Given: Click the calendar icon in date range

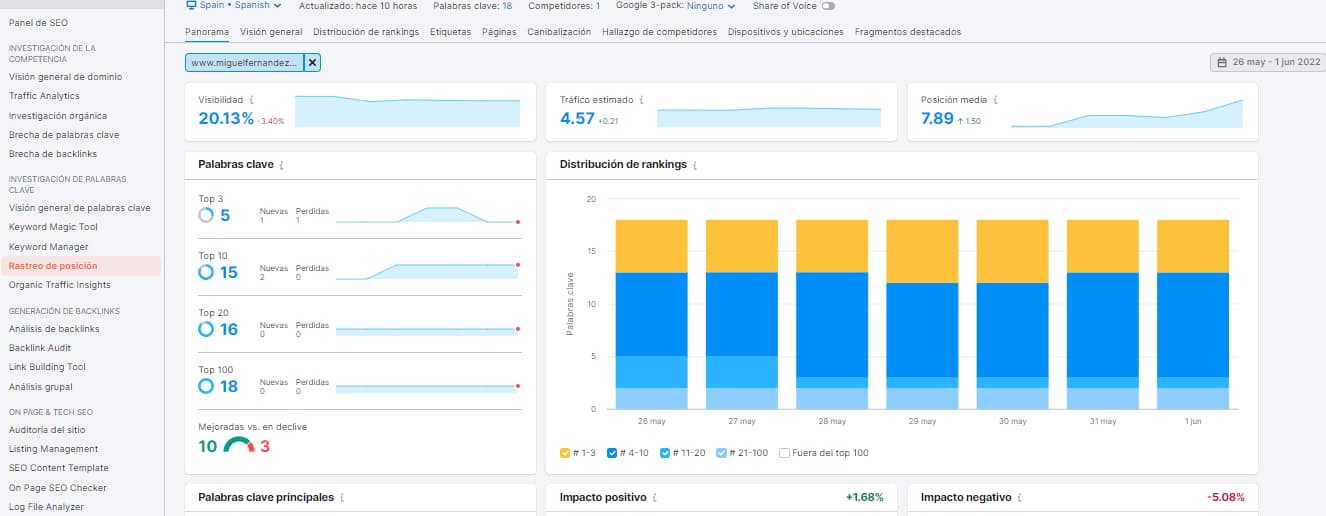Looking at the screenshot, I should pos(1222,62).
